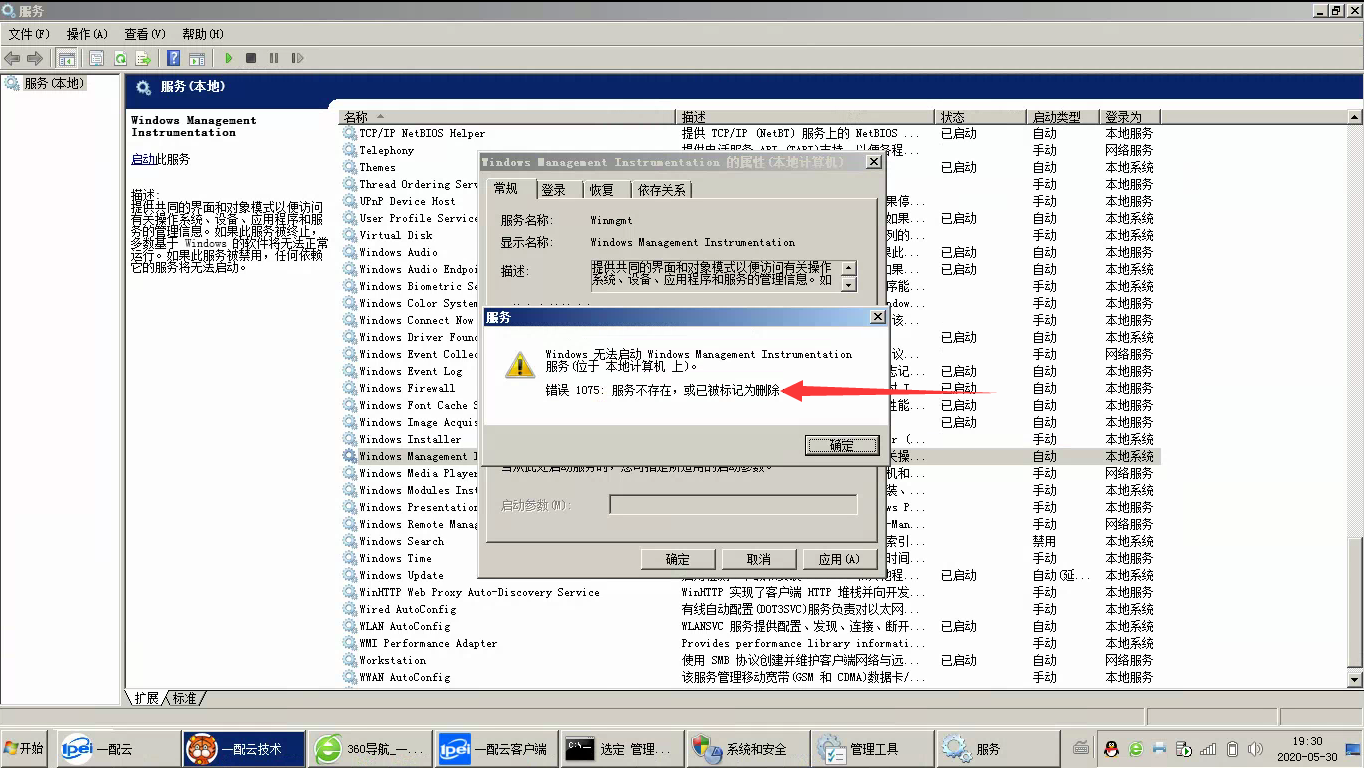
Task: Open the 文件(F) menu
Action: (x=29, y=34)
